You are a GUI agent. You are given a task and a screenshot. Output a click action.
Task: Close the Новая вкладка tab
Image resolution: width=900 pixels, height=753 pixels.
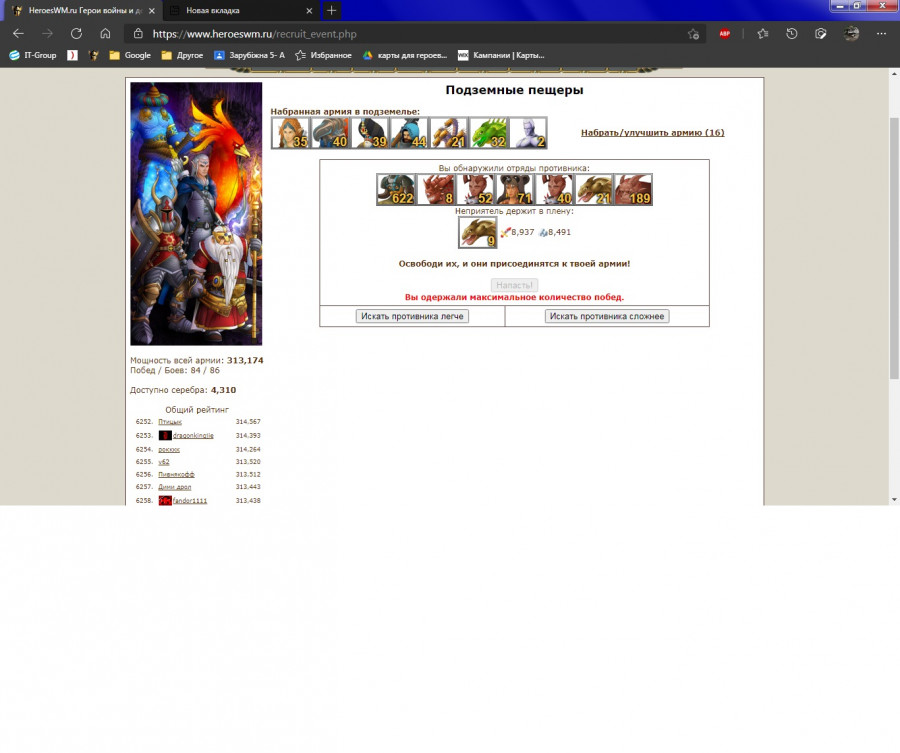pyautogui.click(x=309, y=10)
